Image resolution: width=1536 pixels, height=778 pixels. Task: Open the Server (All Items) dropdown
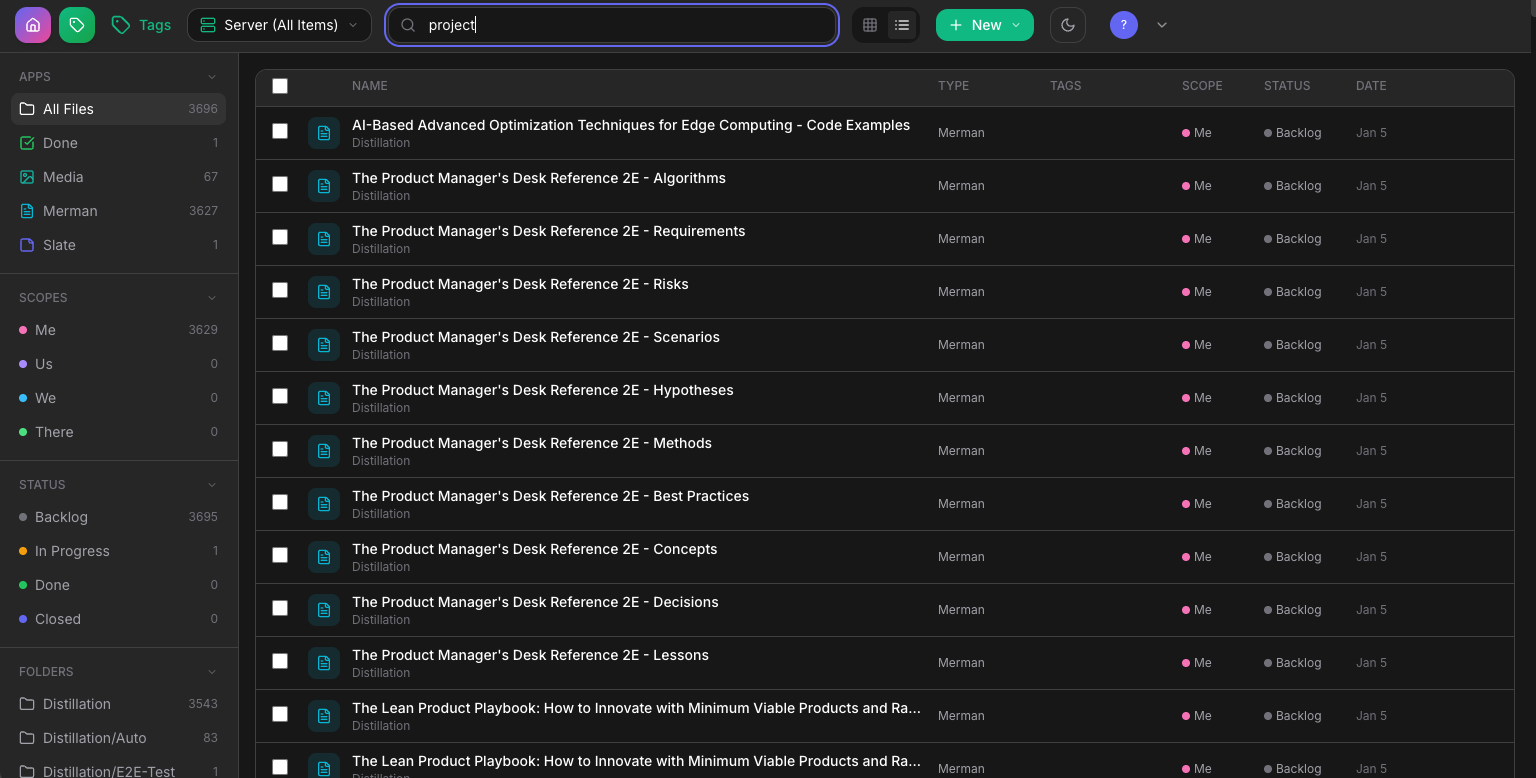point(279,25)
